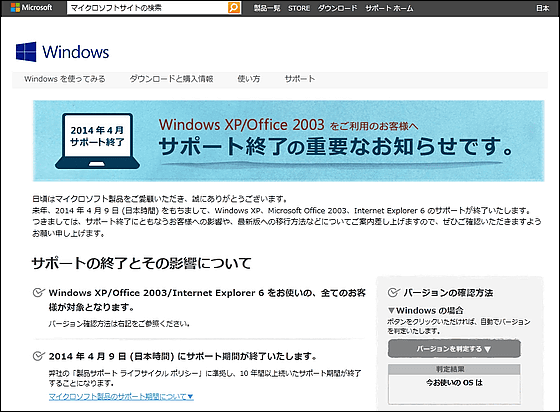
Task: Select the 使い方 tab
Action: pyautogui.click(x=249, y=79)
